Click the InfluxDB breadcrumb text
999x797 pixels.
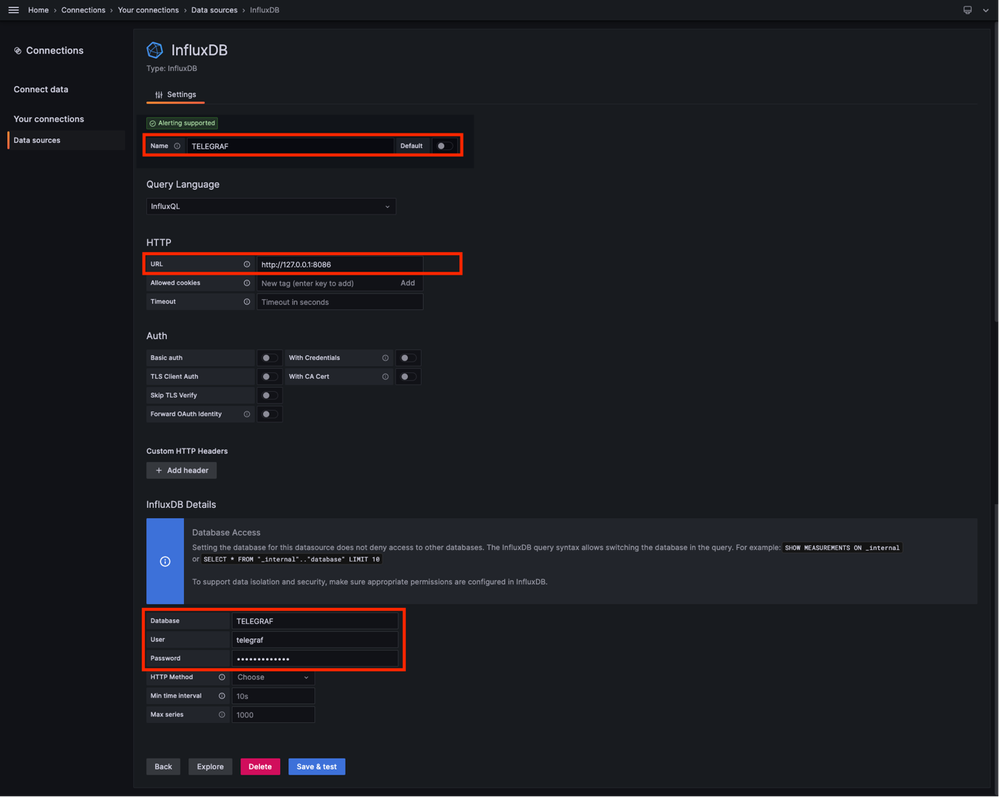coord(264,10)
